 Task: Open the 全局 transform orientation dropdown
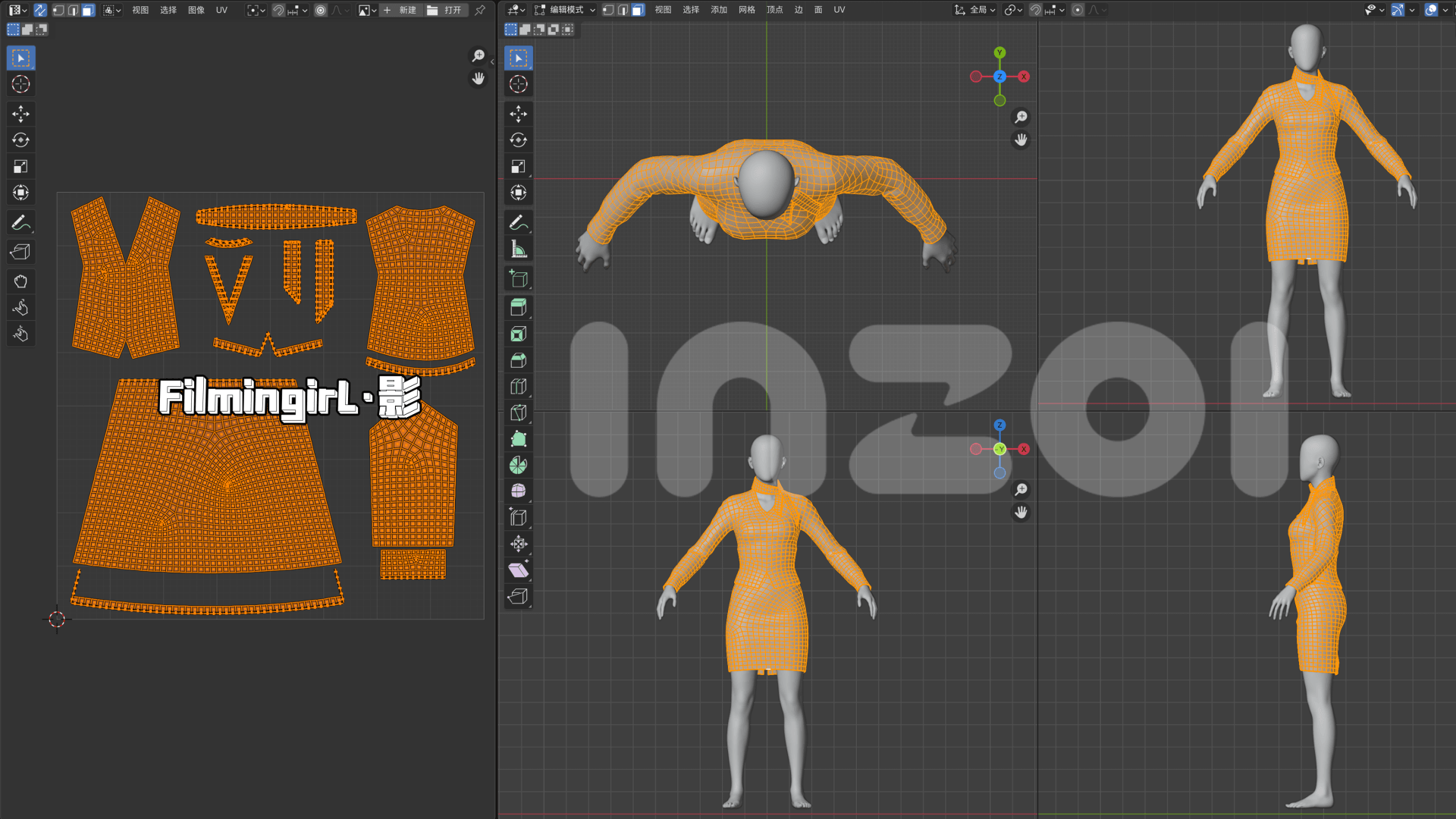point(975,10)
